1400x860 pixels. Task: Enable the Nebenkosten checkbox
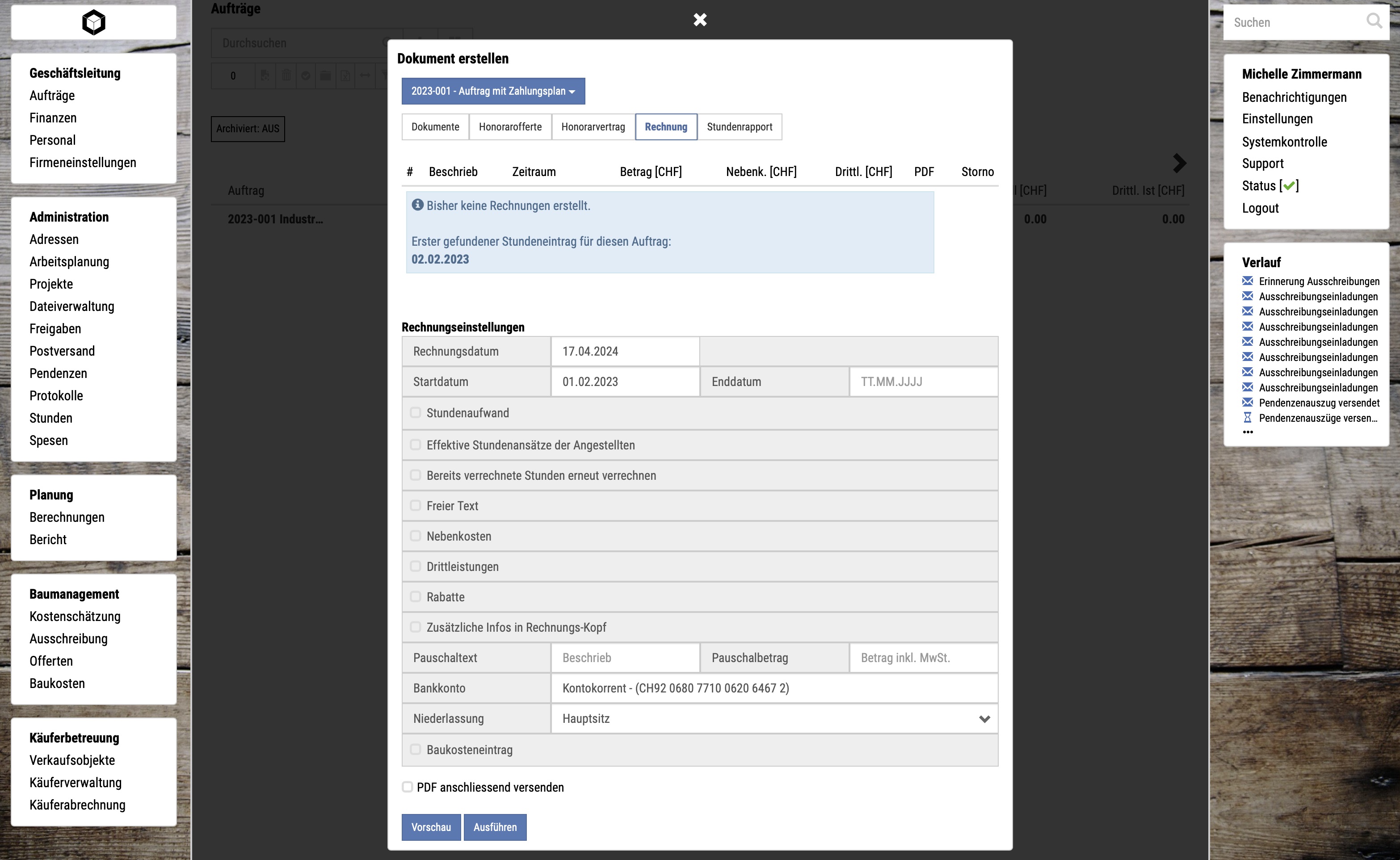click(415, 536)
